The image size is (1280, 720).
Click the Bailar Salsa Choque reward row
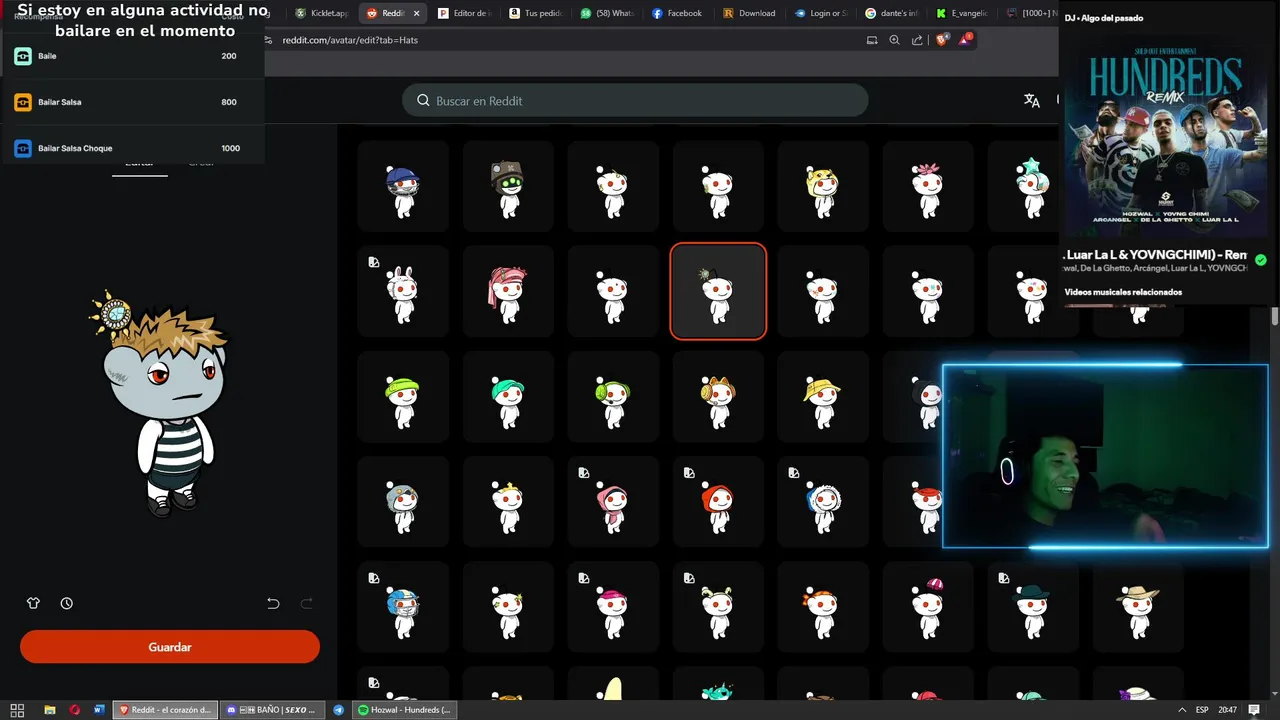coord(132,148)
